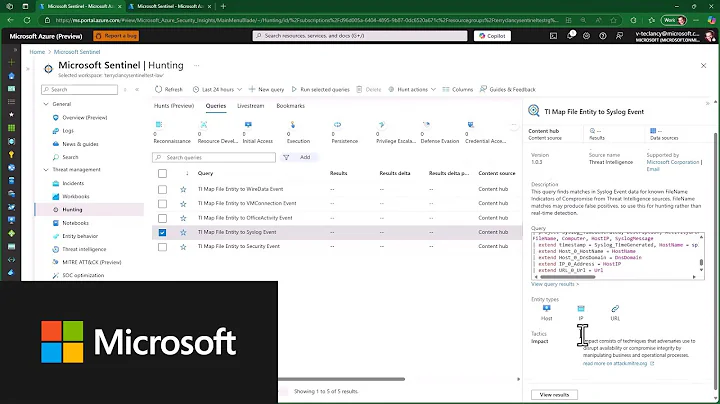Favorite the Syslog Event query star

click(183, 232)
